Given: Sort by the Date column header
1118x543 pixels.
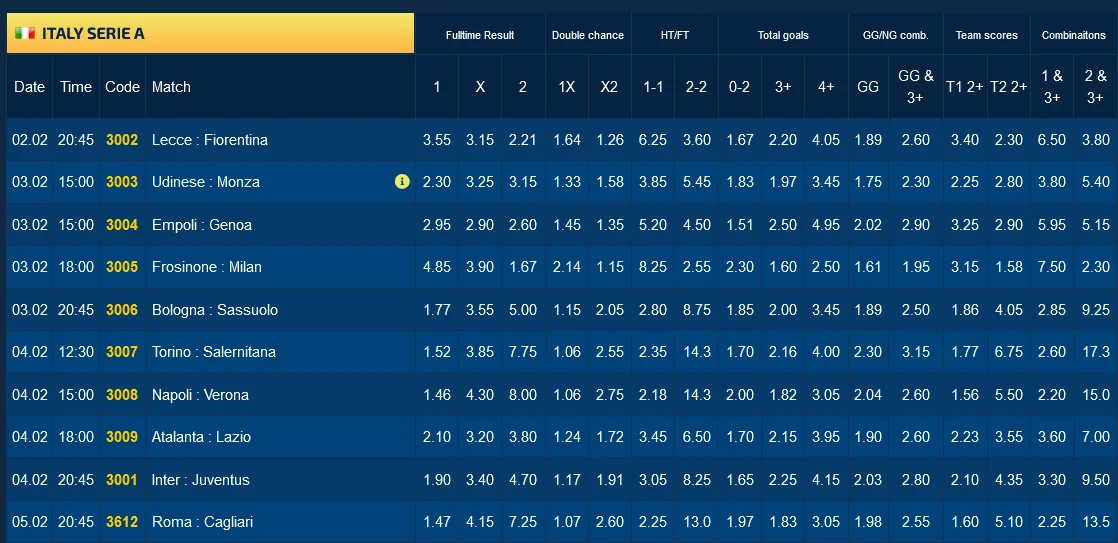Looking at the screenshot, I should (29, 87).
